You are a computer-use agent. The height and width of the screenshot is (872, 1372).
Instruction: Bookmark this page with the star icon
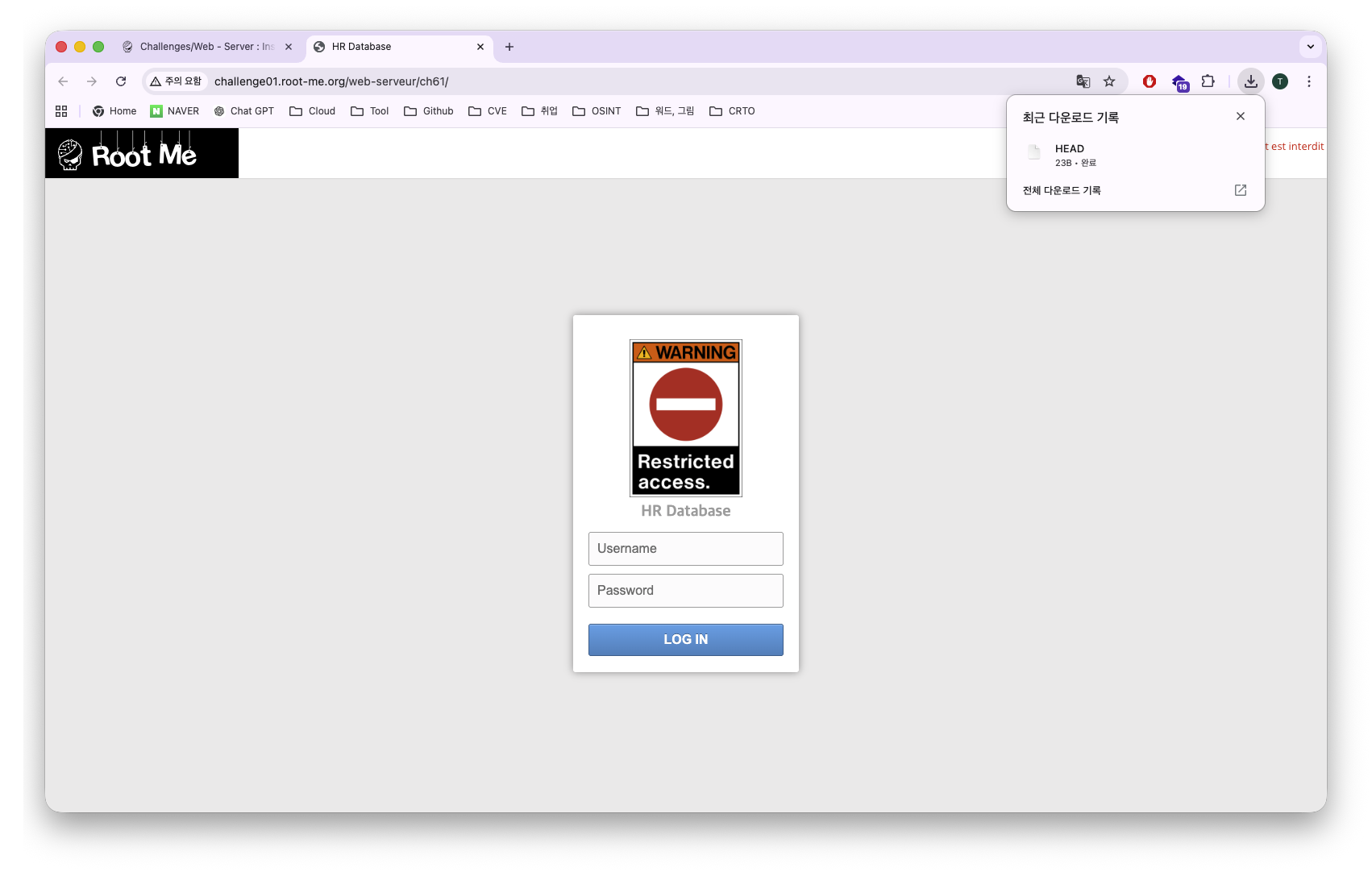[1109, 81]
